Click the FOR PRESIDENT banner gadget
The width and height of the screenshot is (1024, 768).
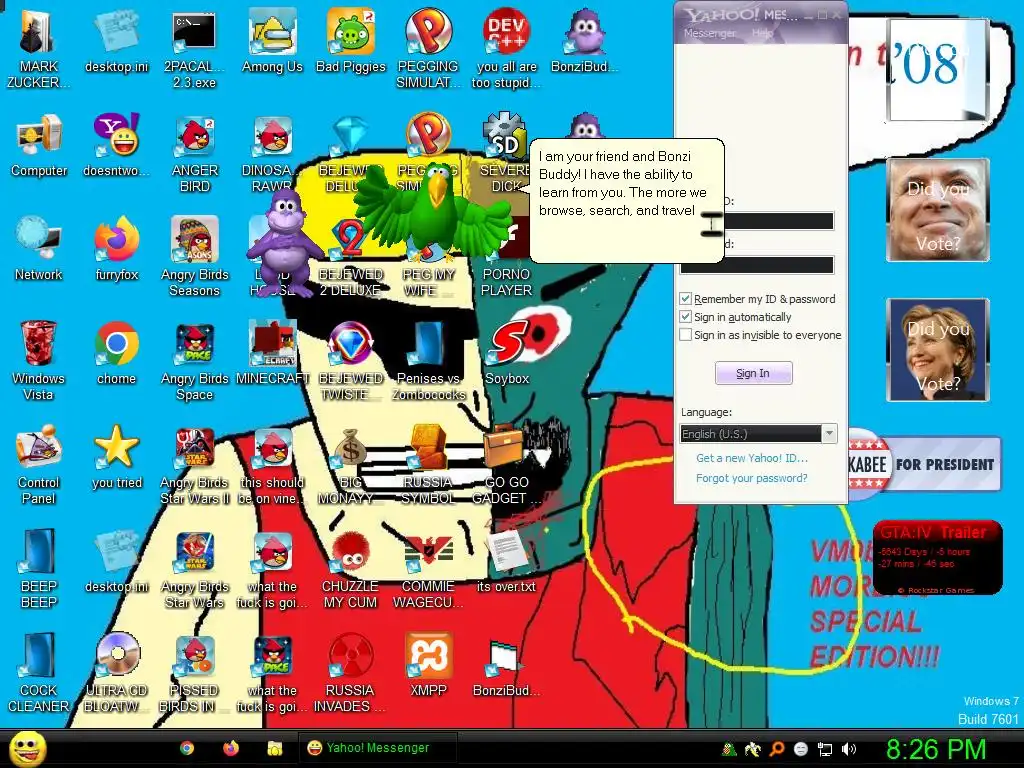point(924,464)
